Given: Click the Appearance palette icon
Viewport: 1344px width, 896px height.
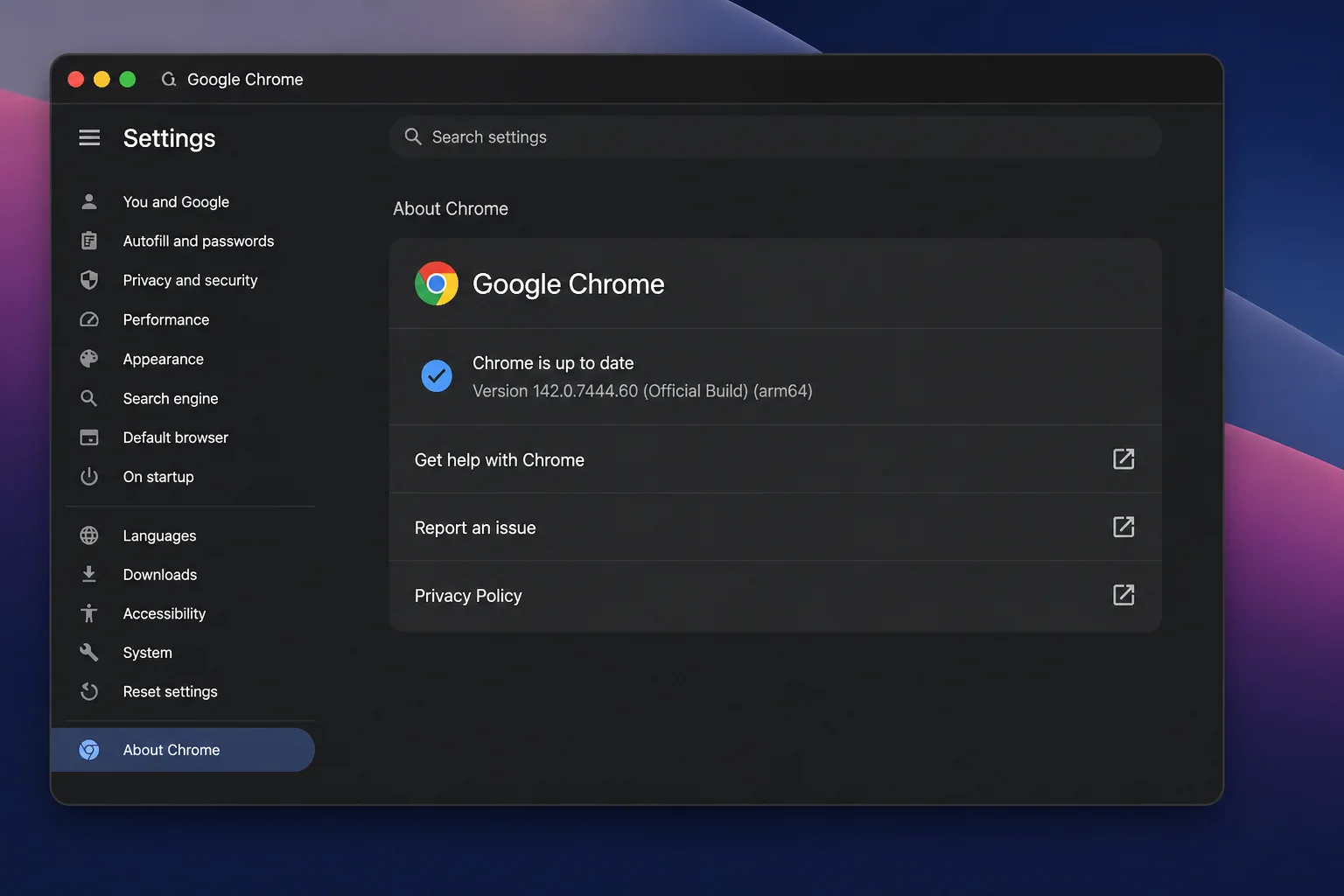Looking at the screenshot, I should click(89, 359).
